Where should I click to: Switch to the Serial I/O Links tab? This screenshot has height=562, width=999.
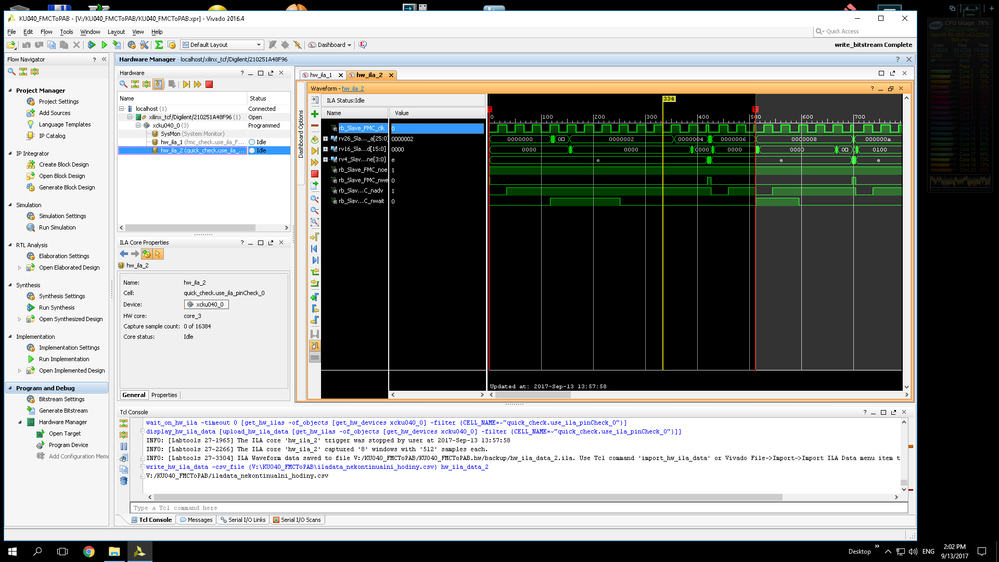click(x=243, y=520)
